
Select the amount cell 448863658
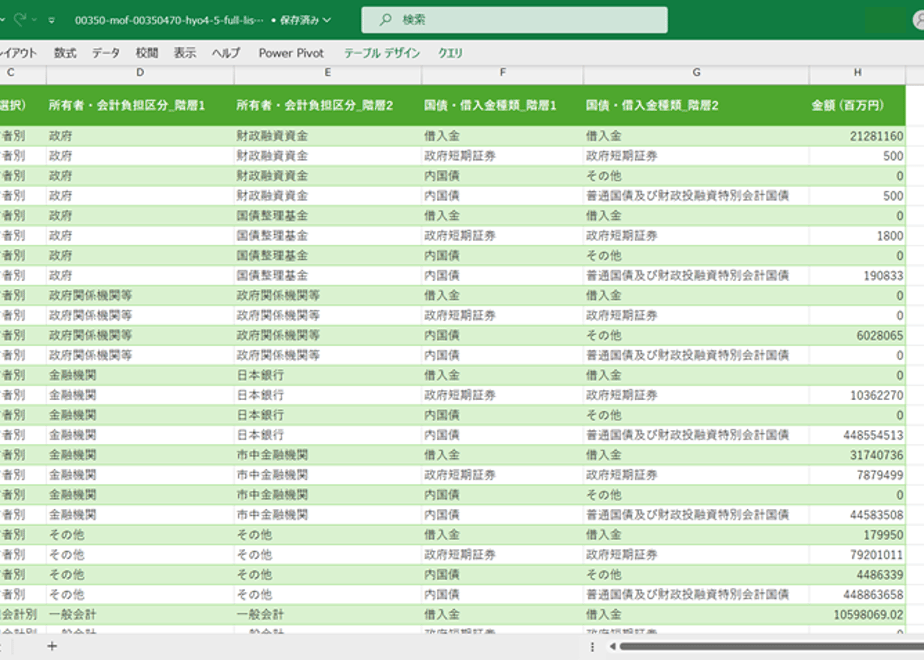pyautogui.click(x=857, y=595)
